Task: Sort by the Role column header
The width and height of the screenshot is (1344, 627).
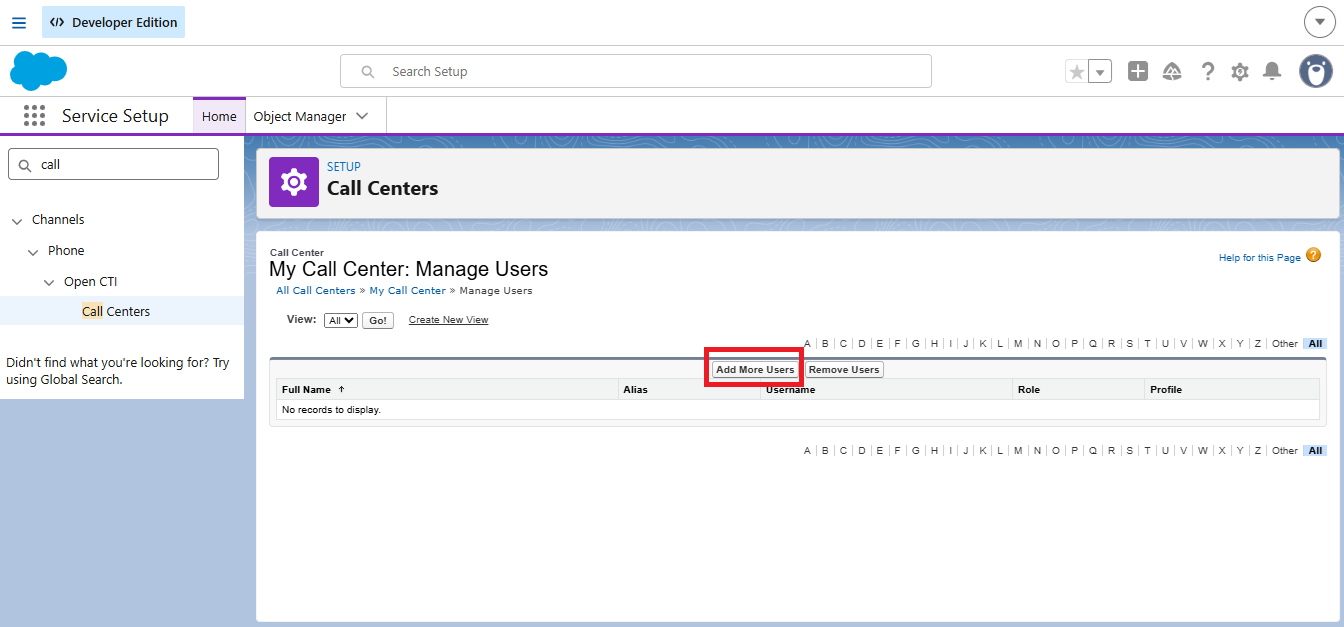Action: click(1029, 389)
